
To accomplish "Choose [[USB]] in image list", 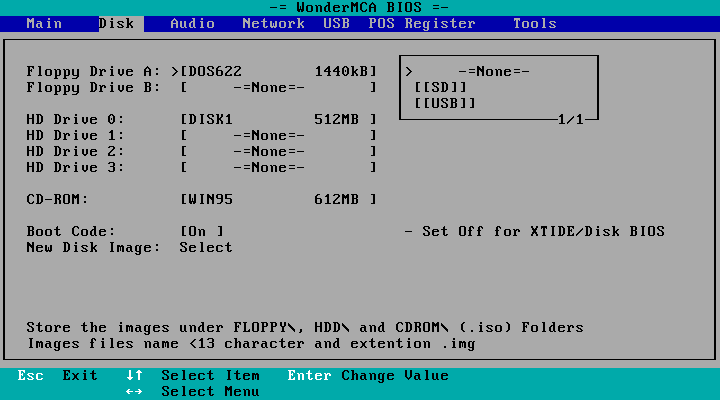I will (445, 103).
